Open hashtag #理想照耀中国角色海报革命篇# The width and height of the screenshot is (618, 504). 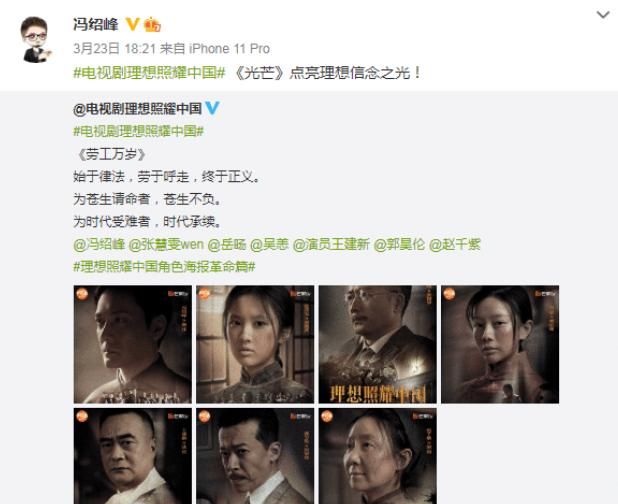tap(164, 267)
